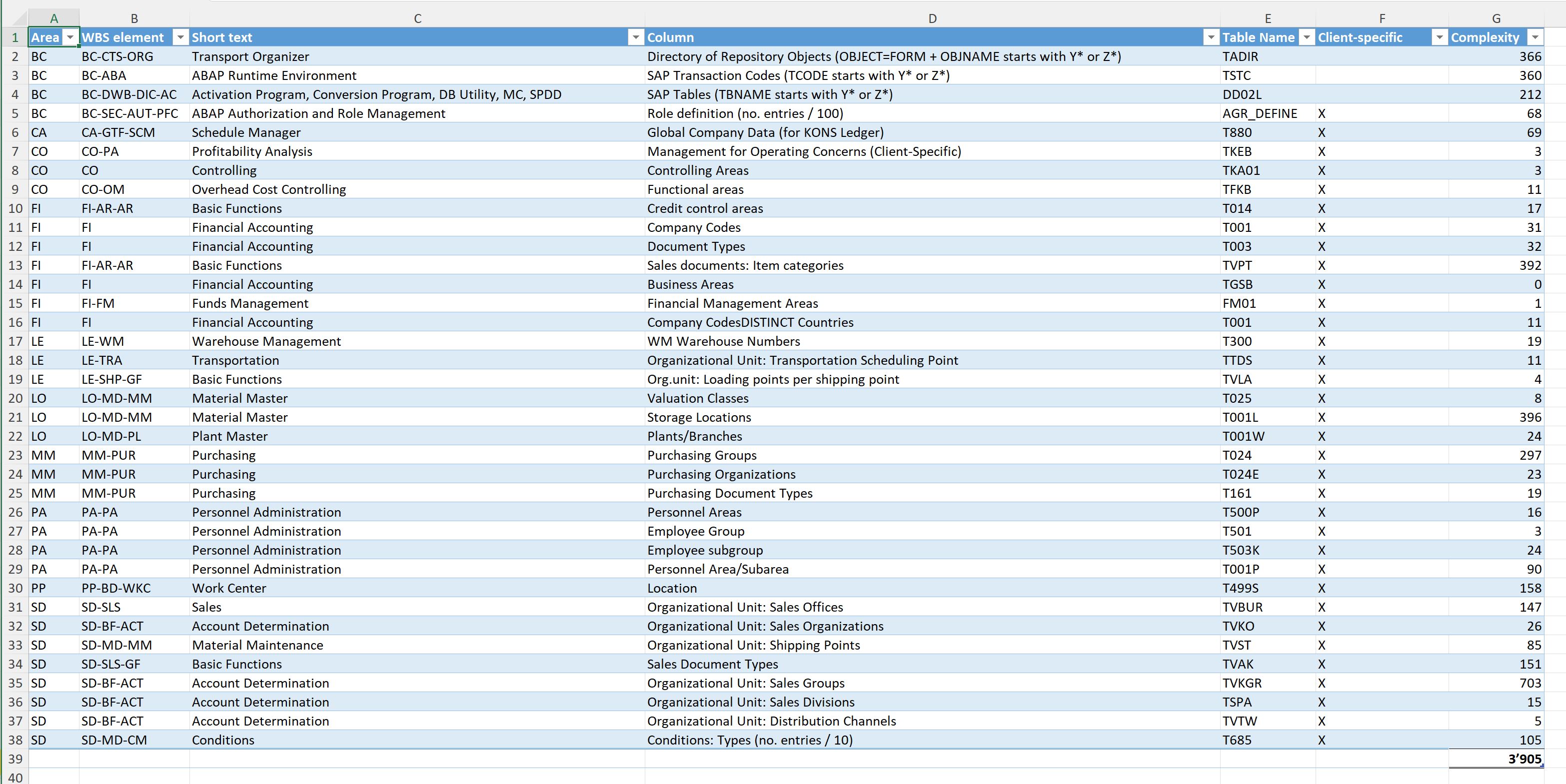Select column G header
1566x784 pixels.
(x=1496, y=18)
